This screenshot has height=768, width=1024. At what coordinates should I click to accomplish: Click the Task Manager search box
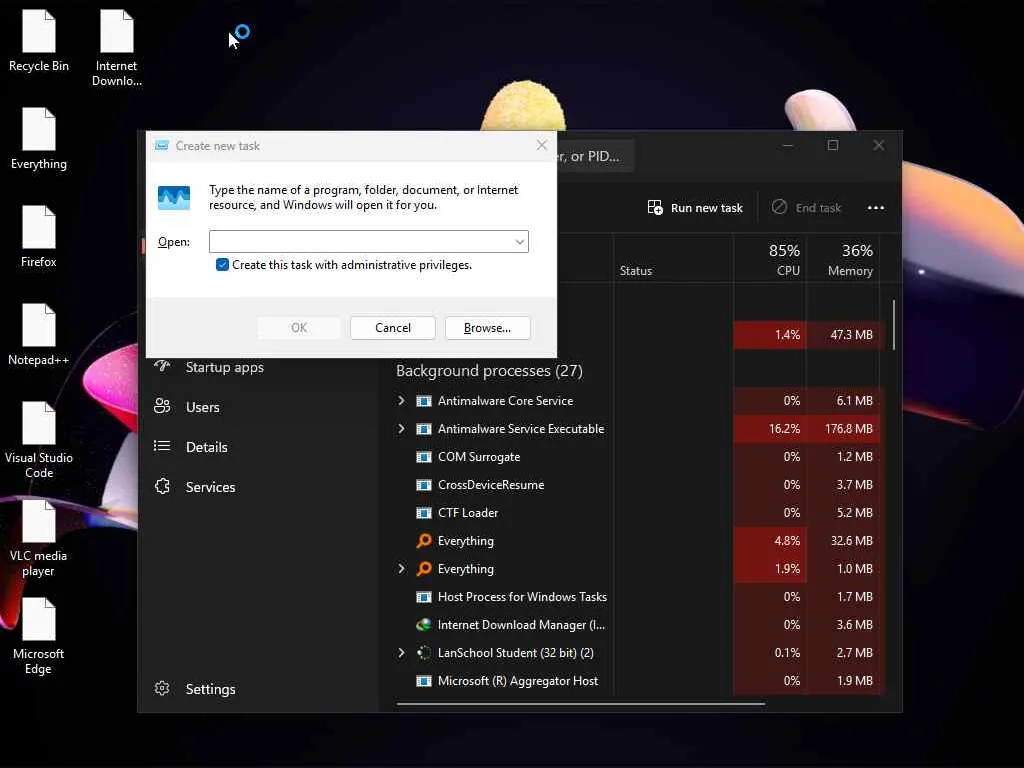point(595,157)
